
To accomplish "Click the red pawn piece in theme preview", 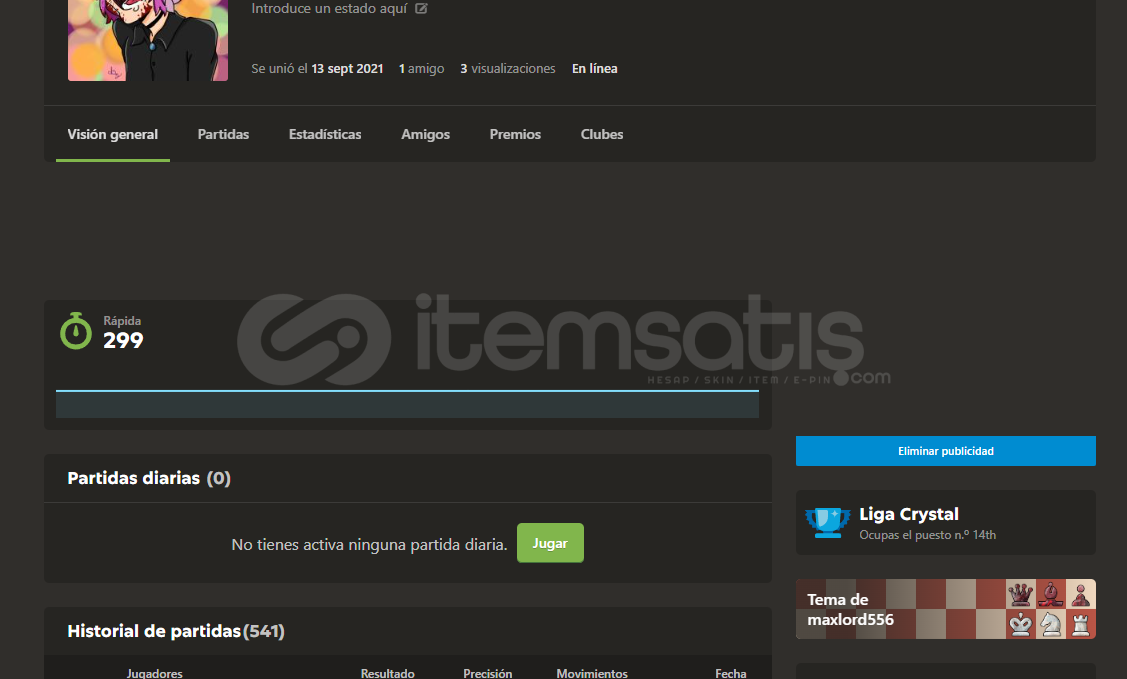I will coord(1080,595).
